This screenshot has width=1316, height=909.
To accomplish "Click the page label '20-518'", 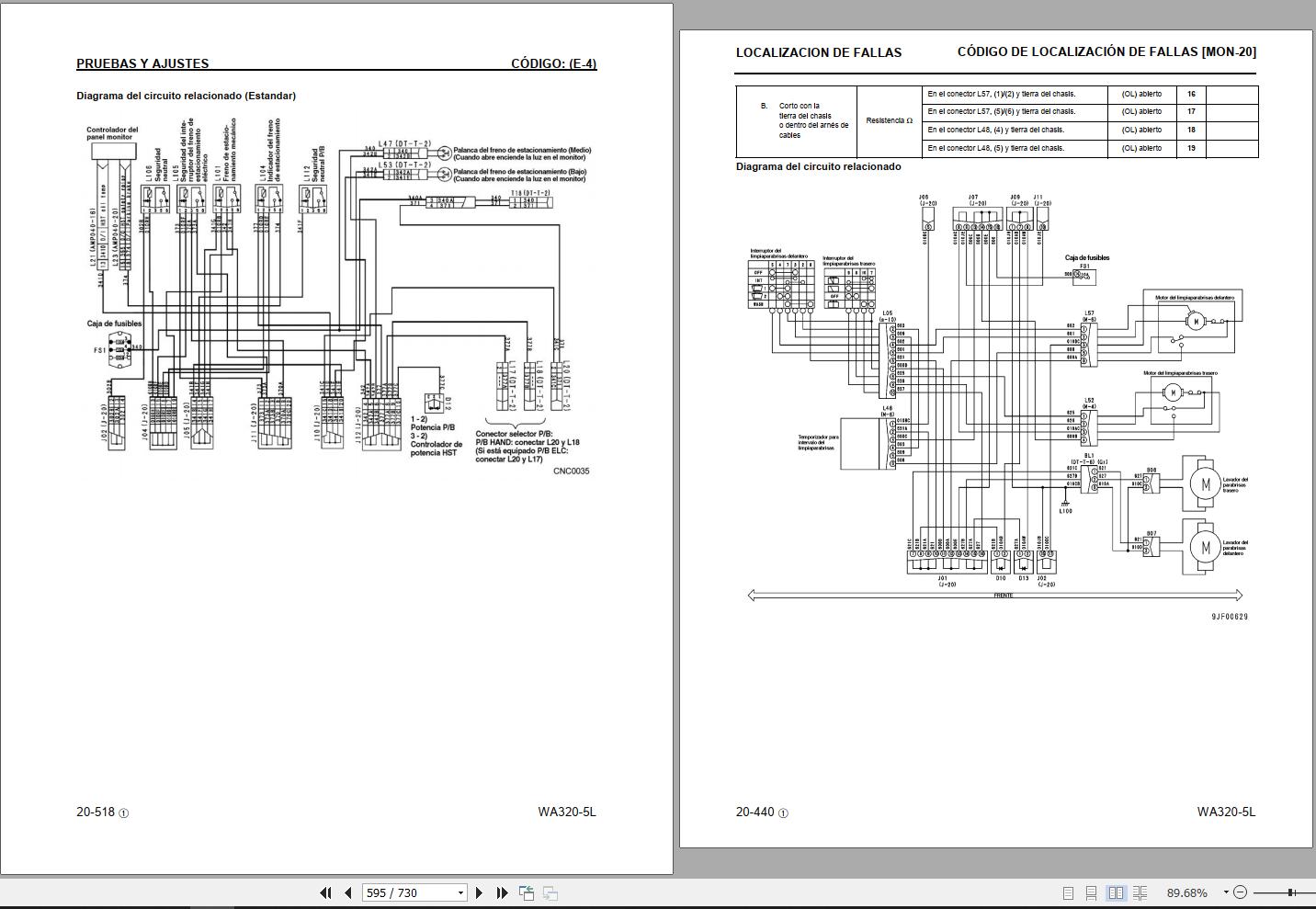I will point(96,812).
